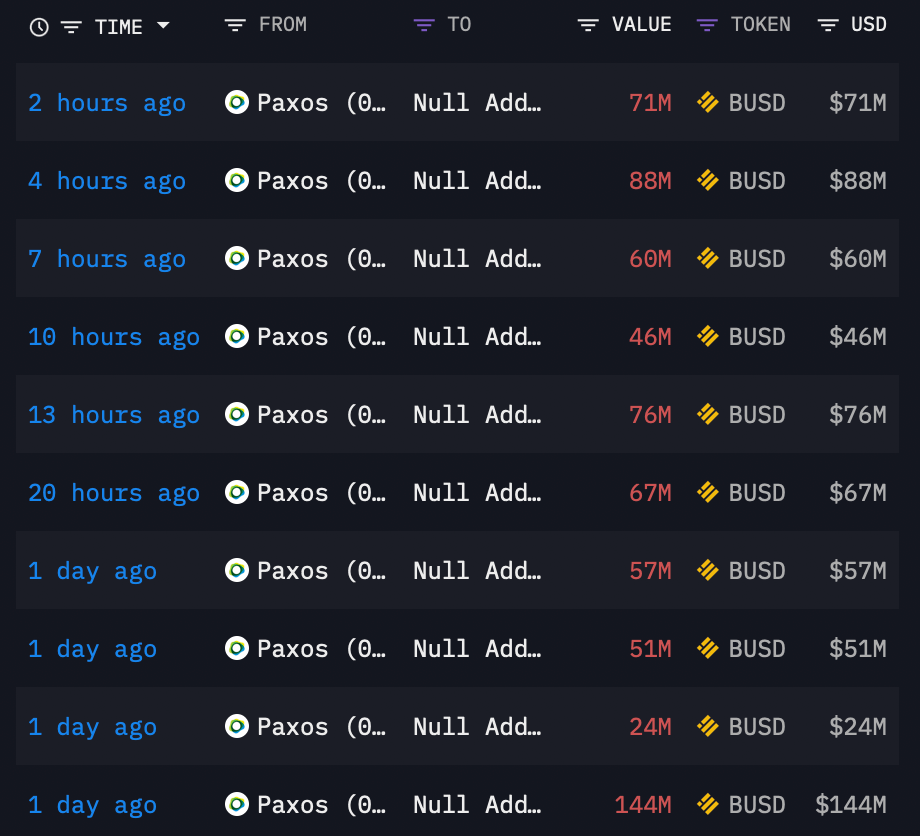Click the BUSD token icon in the 88M row
Viewport: 920px width, 836px height.
[708, 180]
